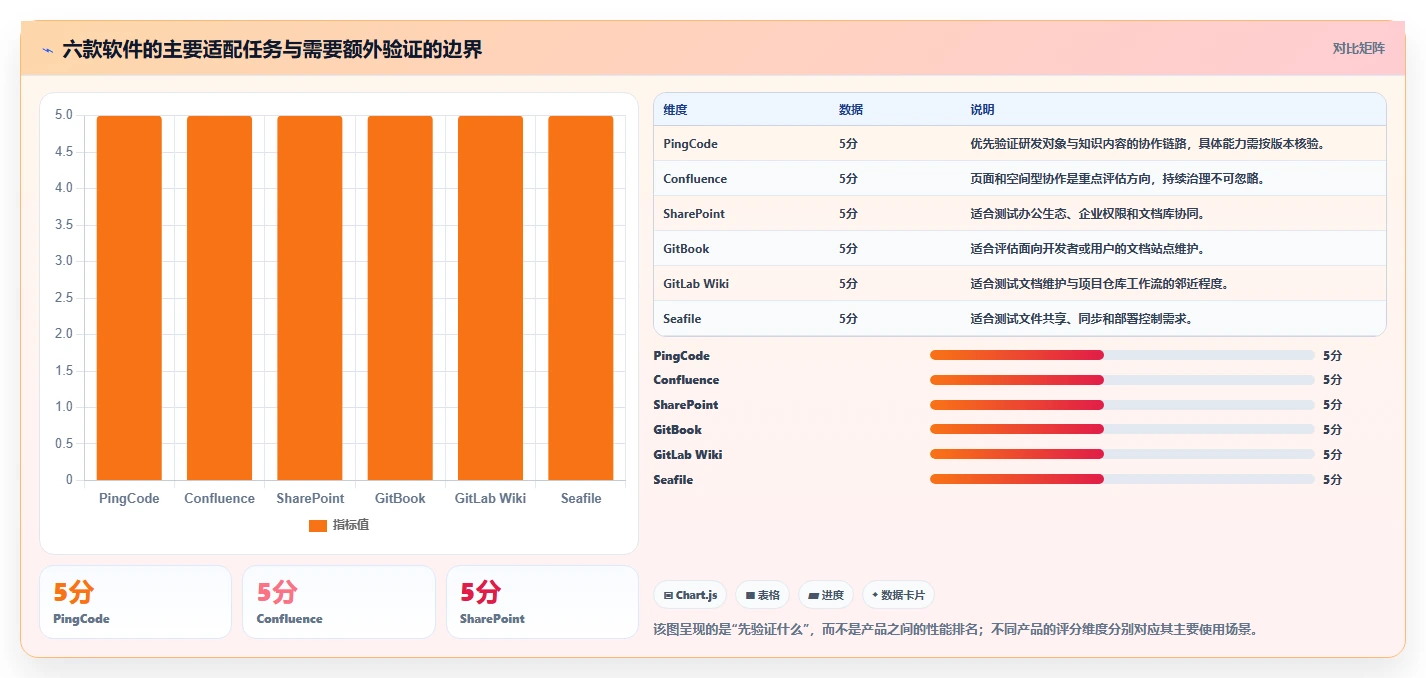The height and width of the screenshot is (678, 1426).
Task: Click the 数据 column header
Action: [851, 110]
